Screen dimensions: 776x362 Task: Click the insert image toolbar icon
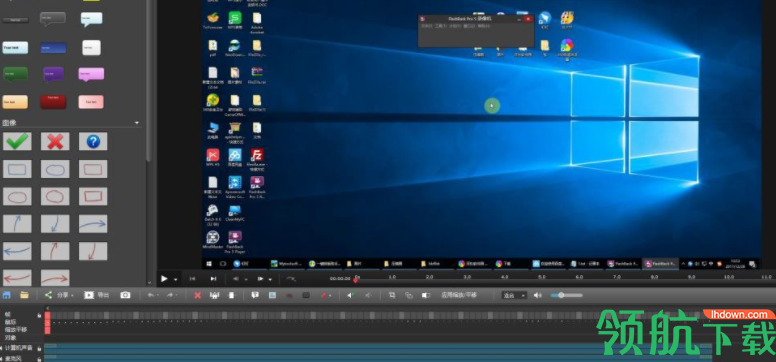272,295
